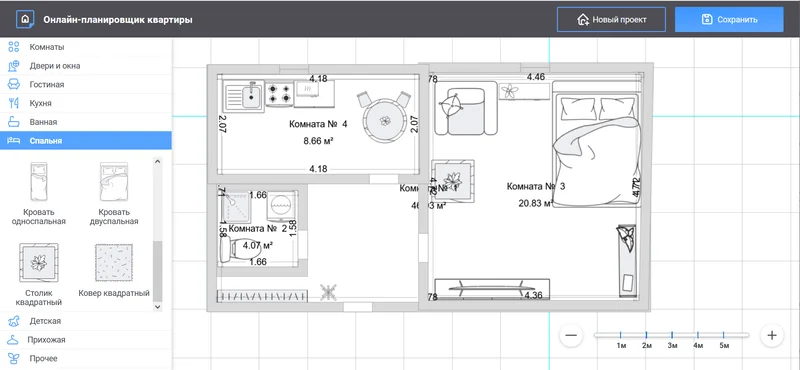Click the plus zoom-in button
The image size is (800, 370).
(771, 335)
